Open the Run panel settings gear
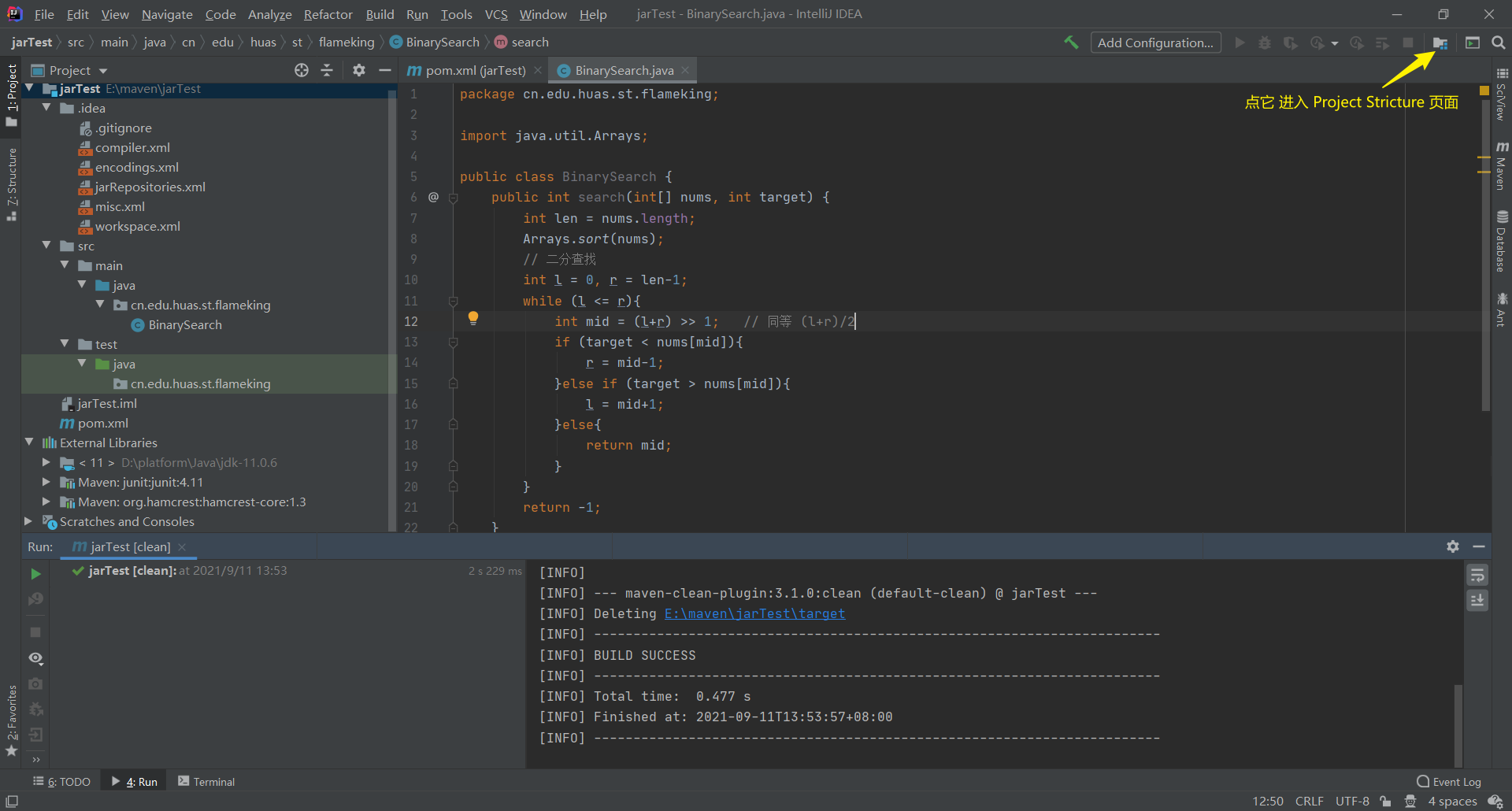 tap(1453, 546)
